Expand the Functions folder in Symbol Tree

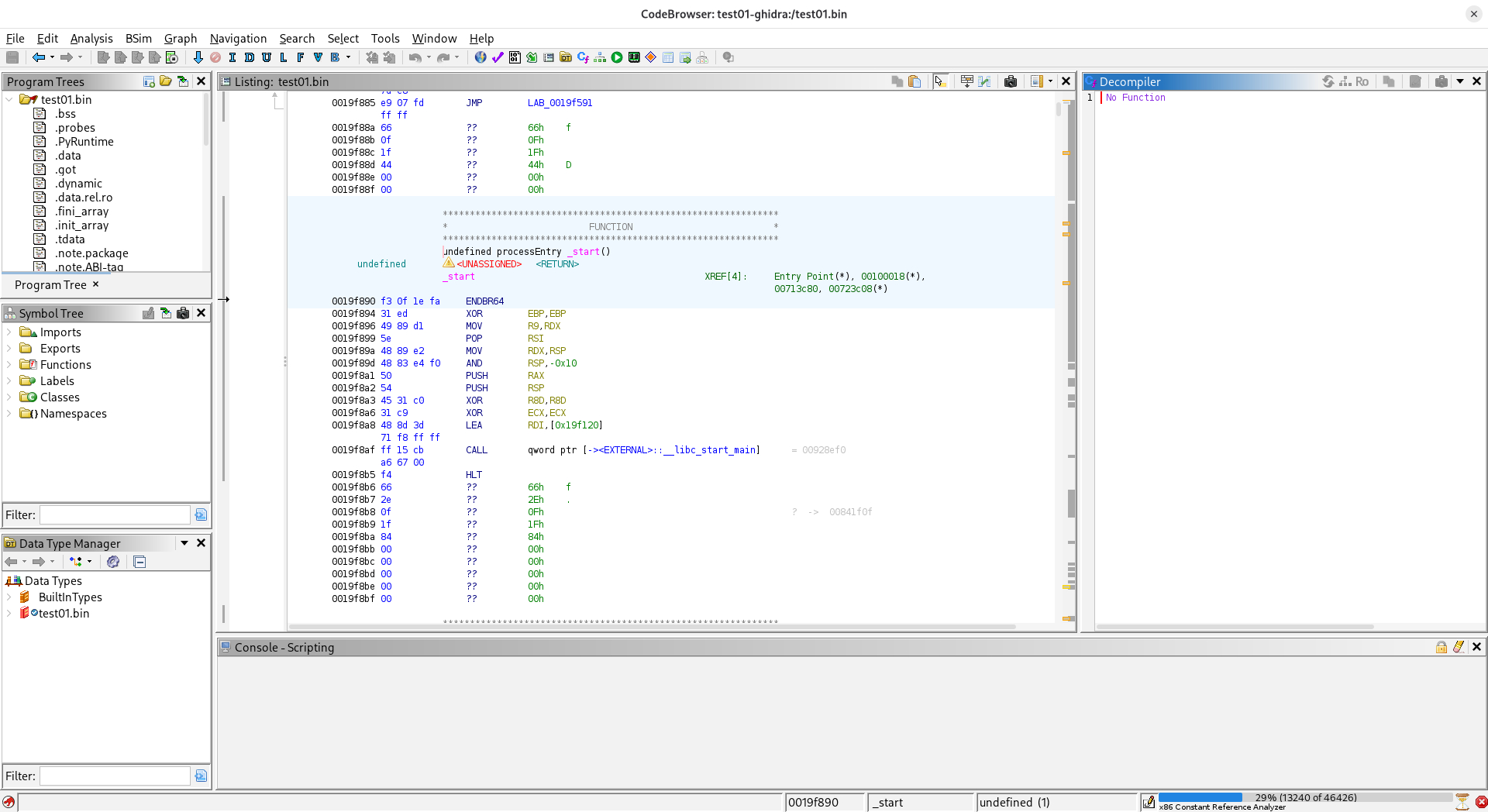[x=9, y=365]
